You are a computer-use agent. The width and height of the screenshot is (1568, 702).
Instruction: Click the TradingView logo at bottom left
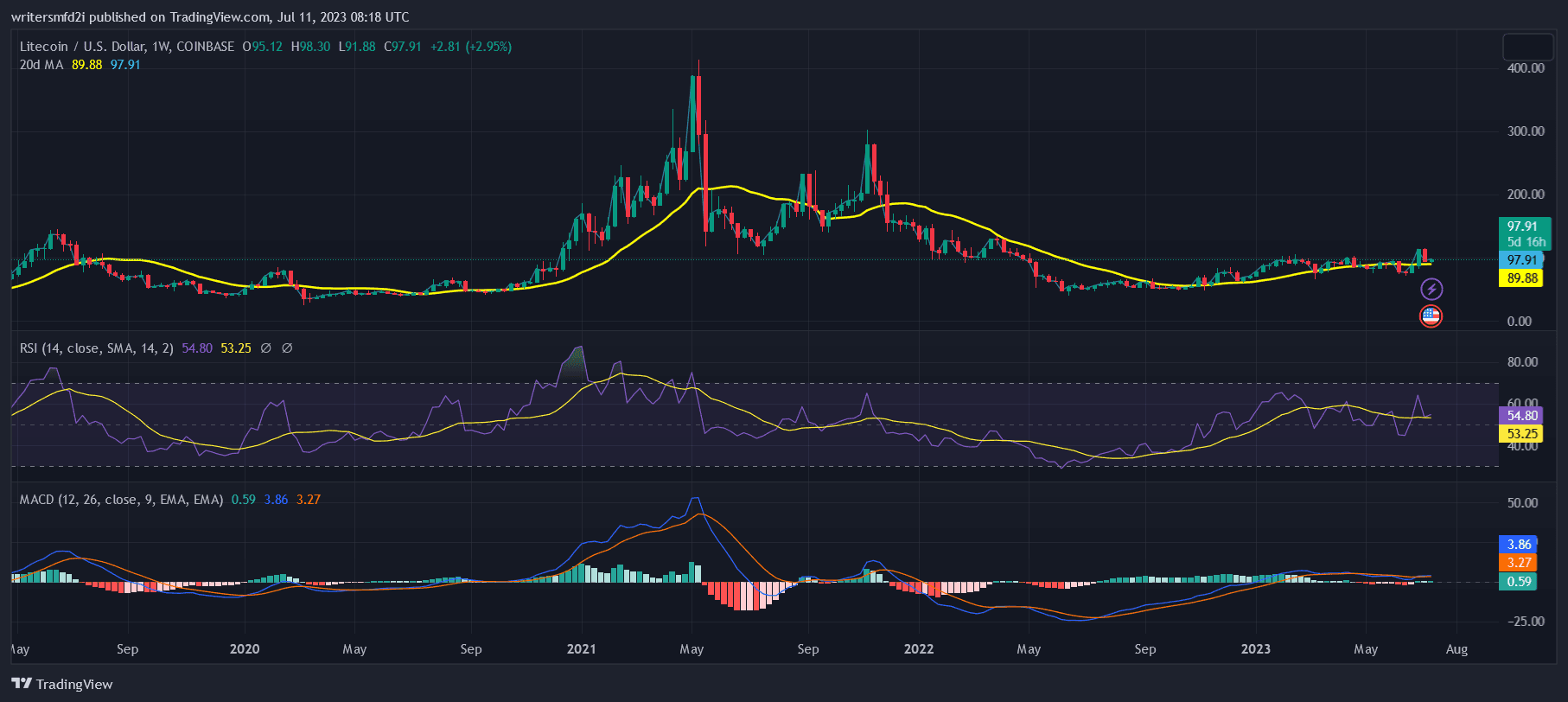[x=62, y=684]
